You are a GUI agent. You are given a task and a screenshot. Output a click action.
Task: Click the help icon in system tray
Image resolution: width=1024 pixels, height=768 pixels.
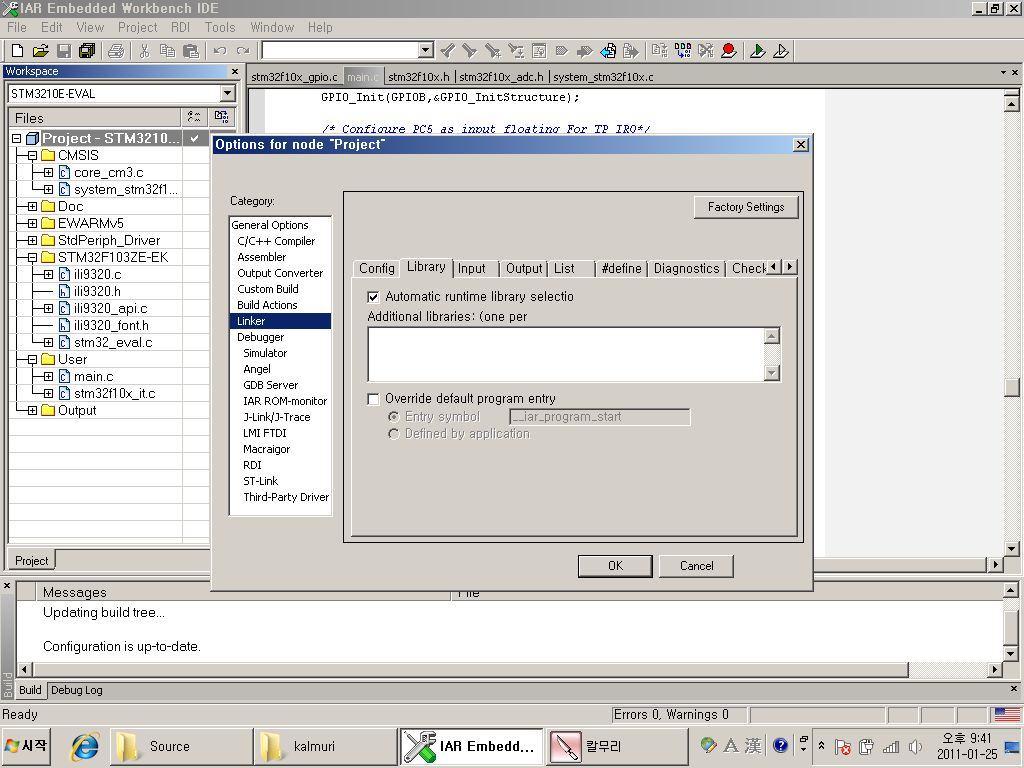tap(780, 745)
